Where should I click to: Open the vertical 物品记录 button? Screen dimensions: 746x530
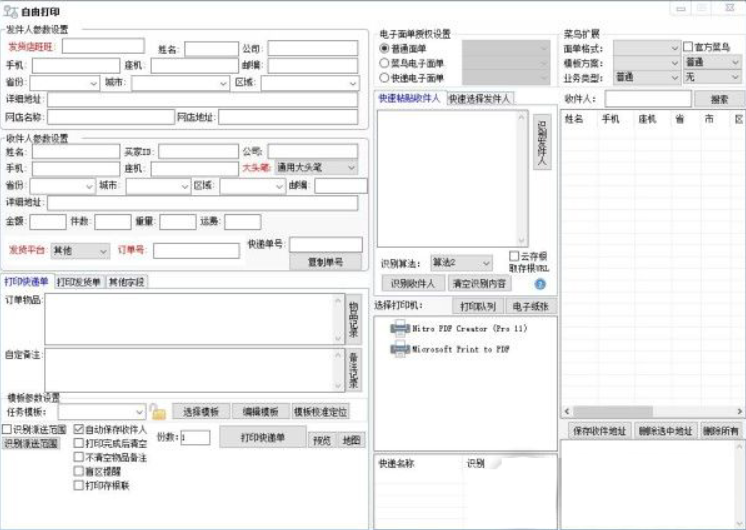pos(353,319)
